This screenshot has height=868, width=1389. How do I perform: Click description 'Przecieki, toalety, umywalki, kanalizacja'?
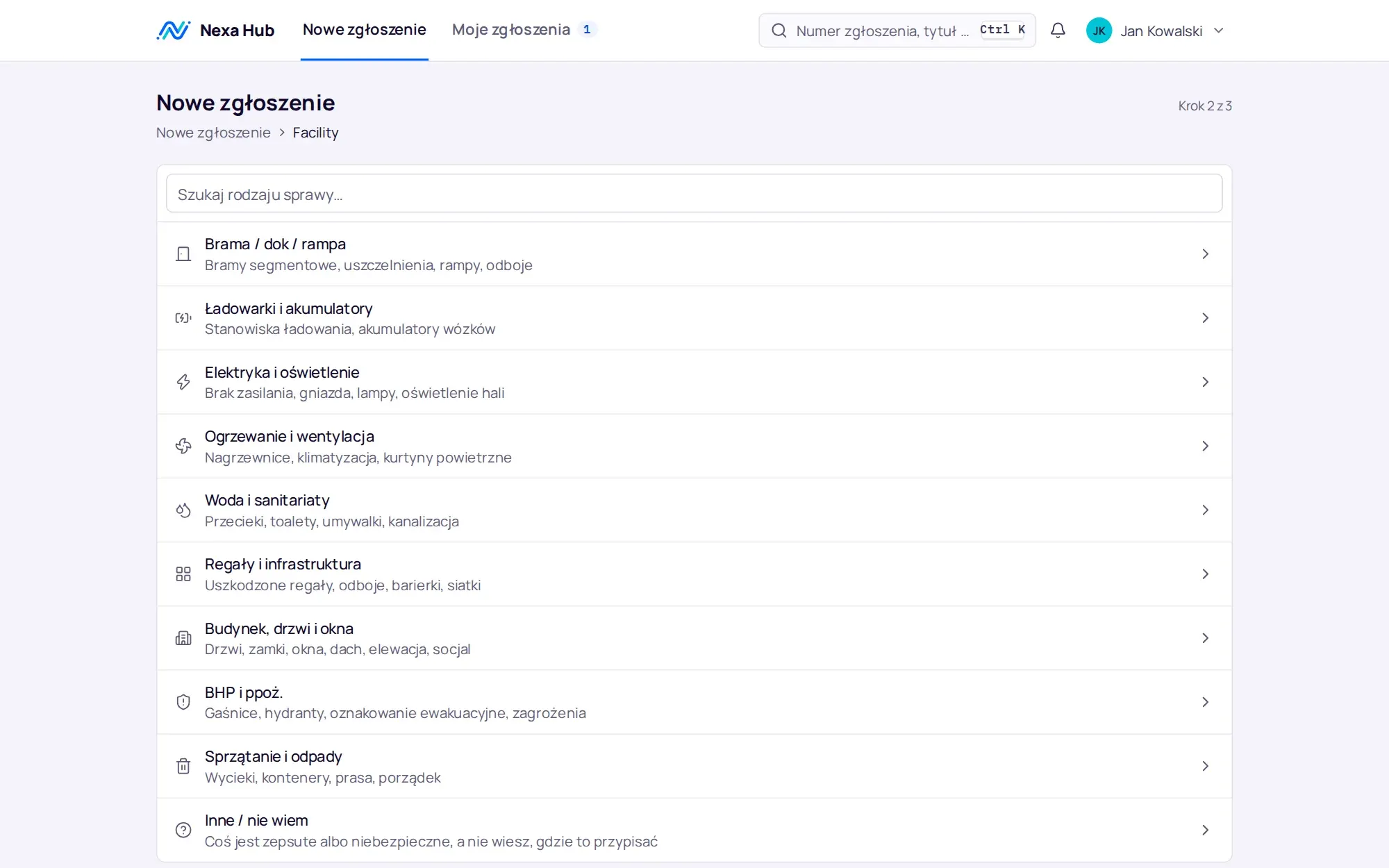[x=332, y=521]
